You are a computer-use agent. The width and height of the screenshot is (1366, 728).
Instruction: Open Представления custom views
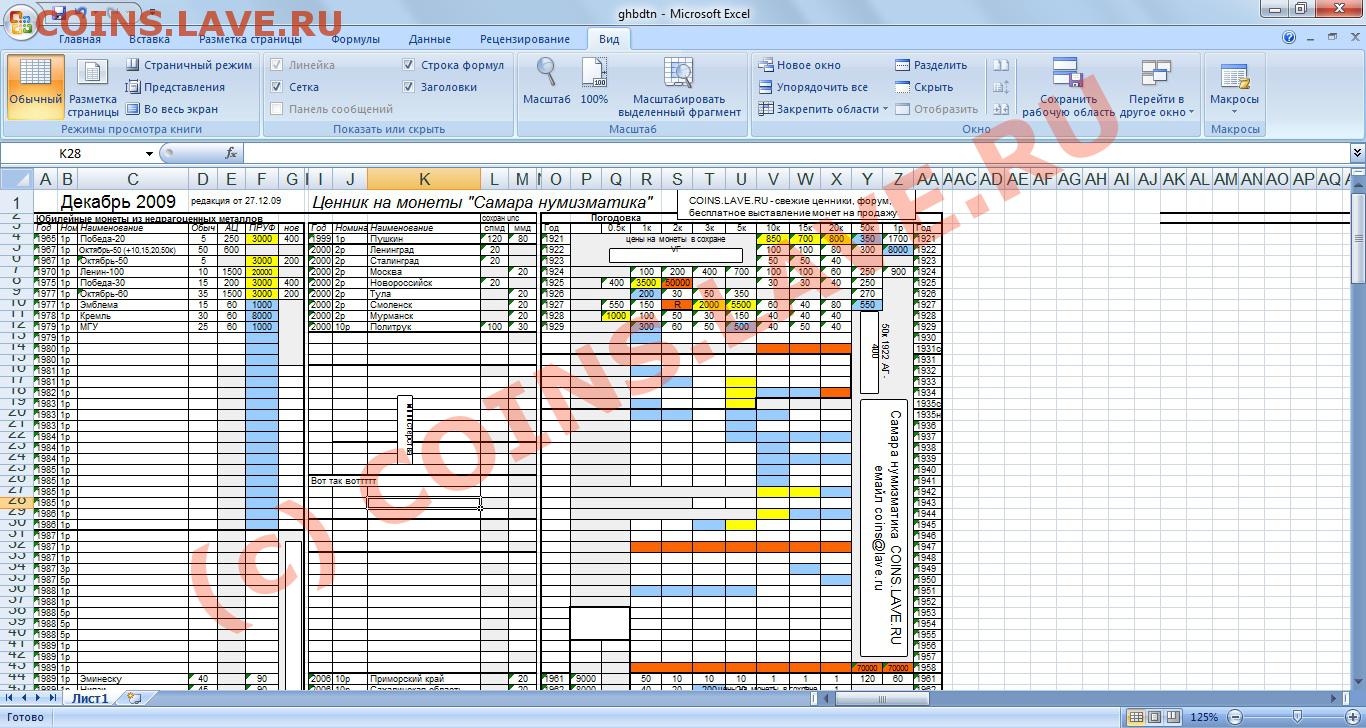pyautogui.click(x=174, y=87)
